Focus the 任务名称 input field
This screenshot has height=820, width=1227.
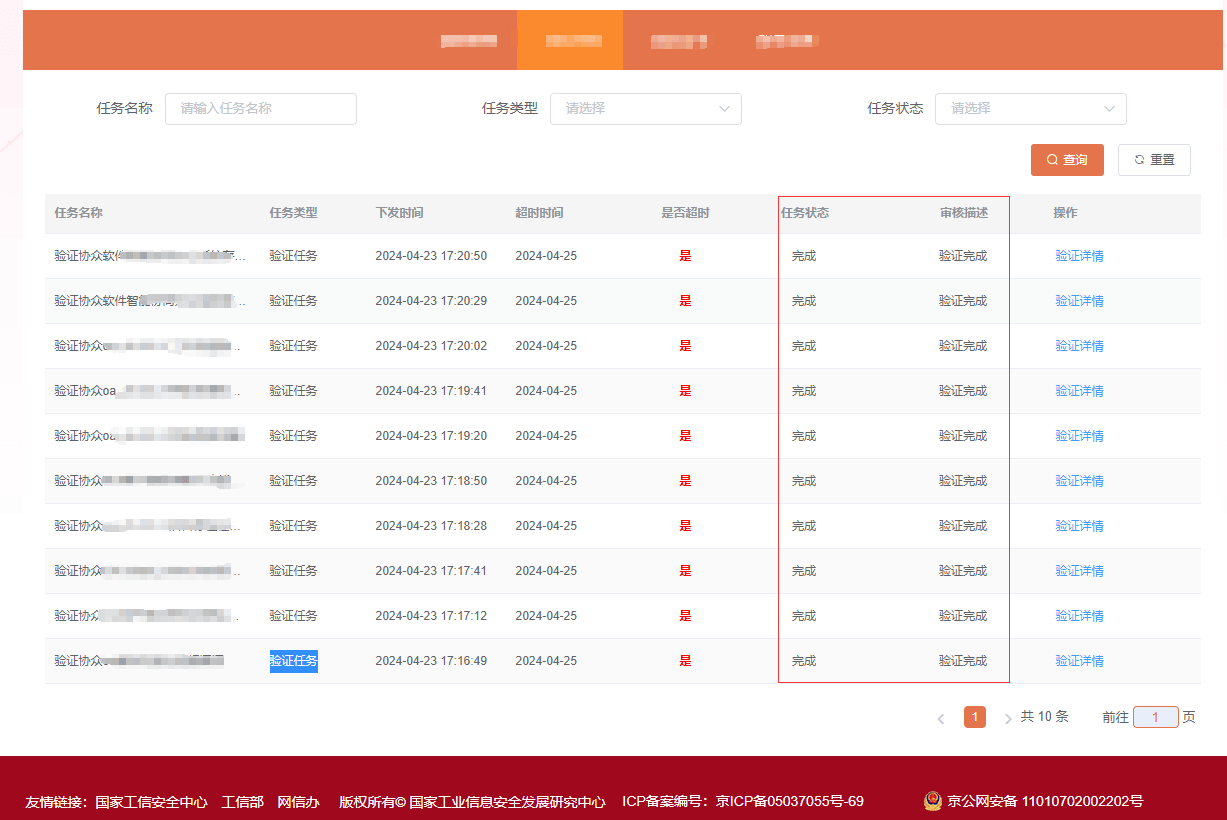[x=260, y=109]
